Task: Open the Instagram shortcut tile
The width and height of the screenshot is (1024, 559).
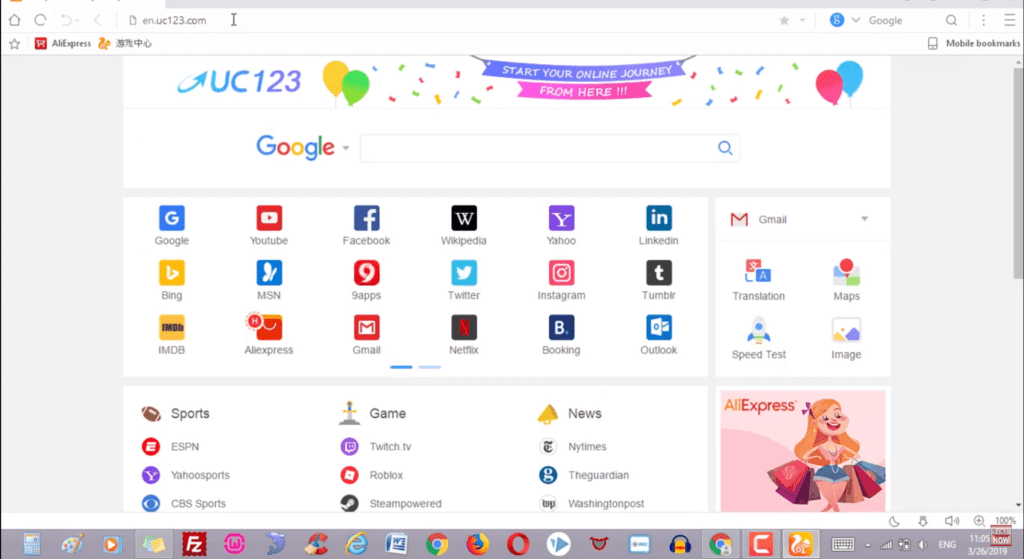Action: point(561,280)
